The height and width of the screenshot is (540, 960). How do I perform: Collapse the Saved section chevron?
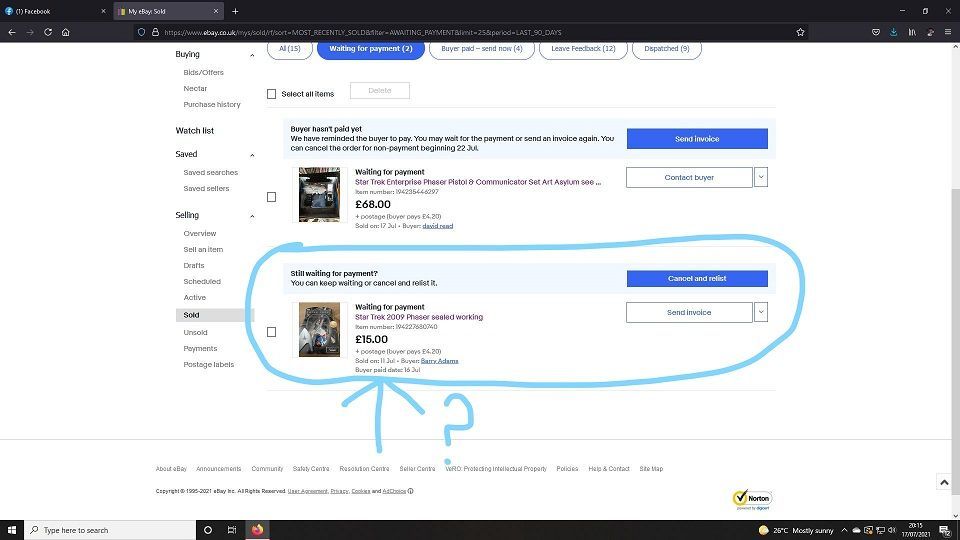252,155
